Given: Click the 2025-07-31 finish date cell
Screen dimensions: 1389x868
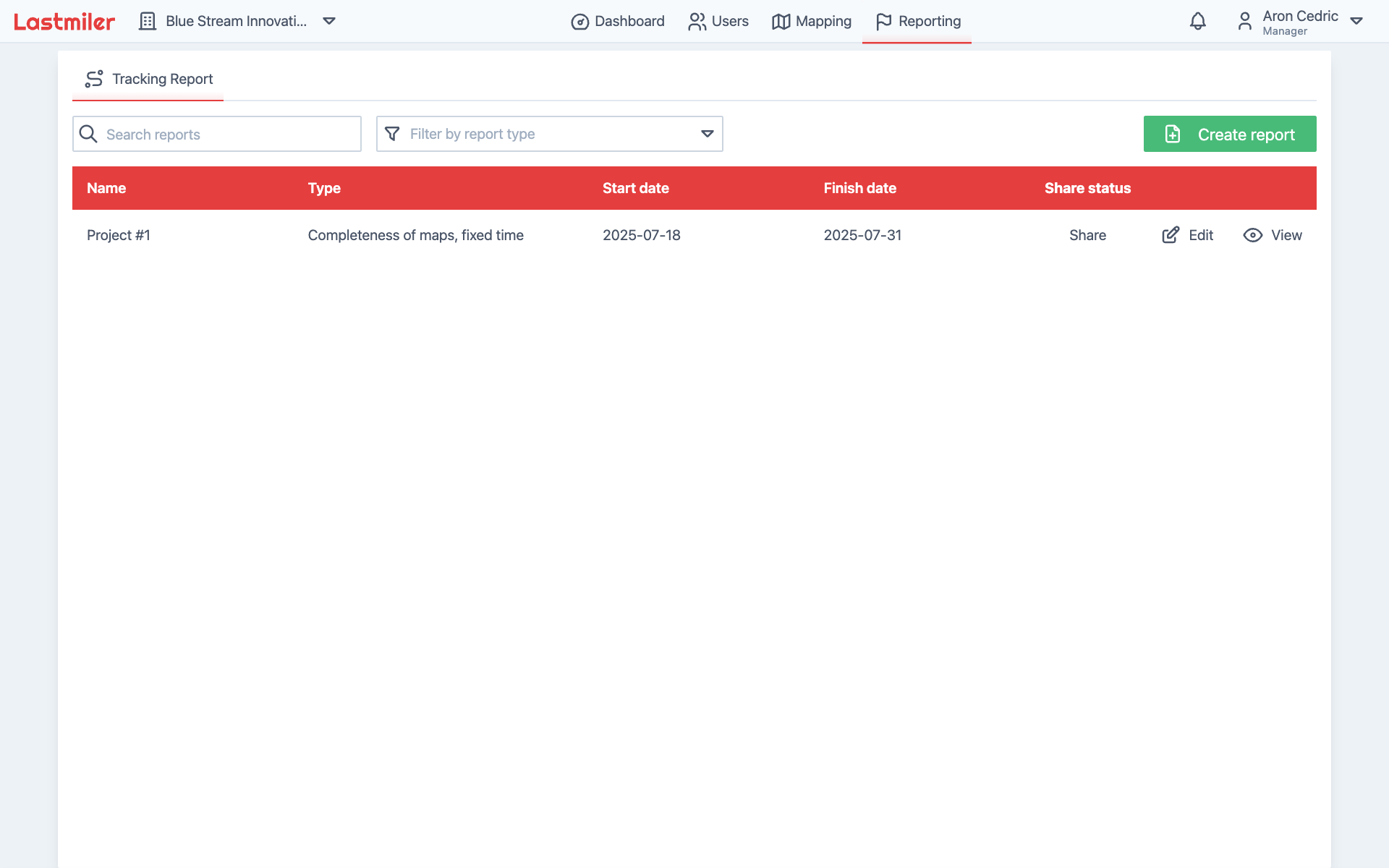Looking at the screenshot, I should (x=863, y=235).
